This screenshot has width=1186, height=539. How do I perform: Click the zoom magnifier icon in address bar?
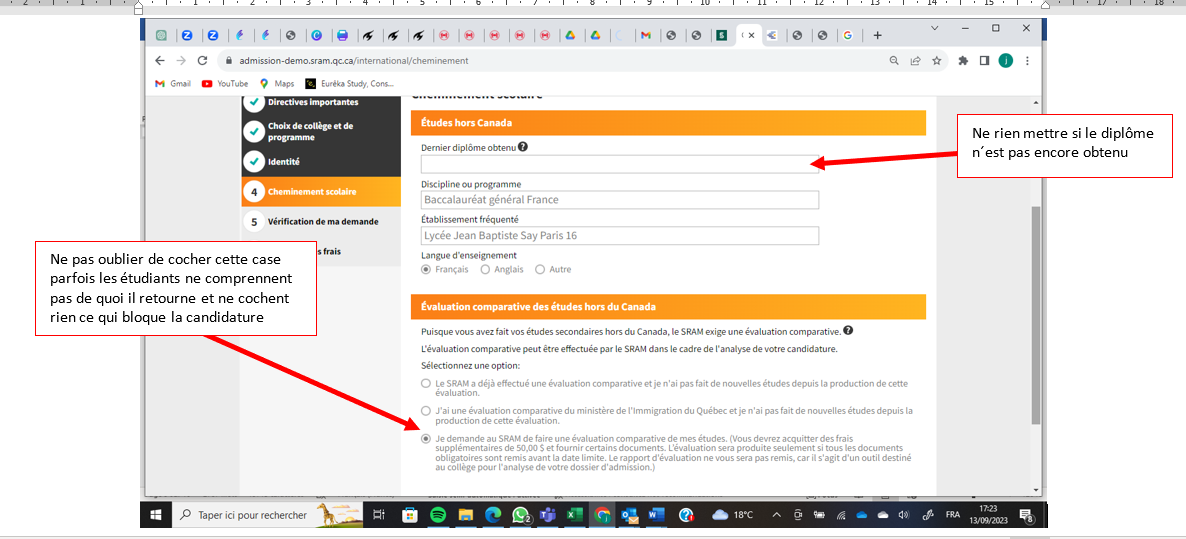pyautogui.click(x=894, y=61)
